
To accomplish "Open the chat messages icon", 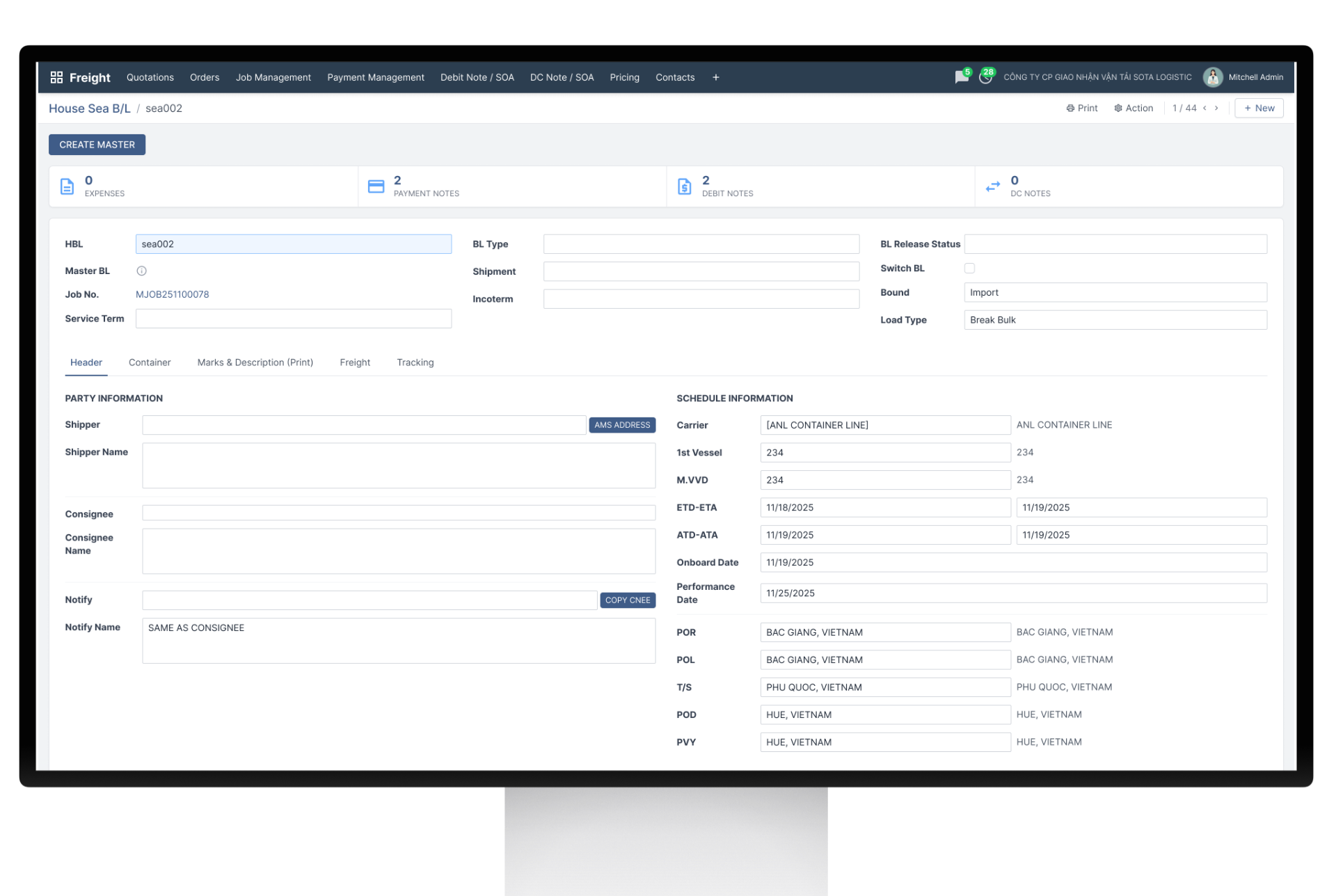I will 962,77.
